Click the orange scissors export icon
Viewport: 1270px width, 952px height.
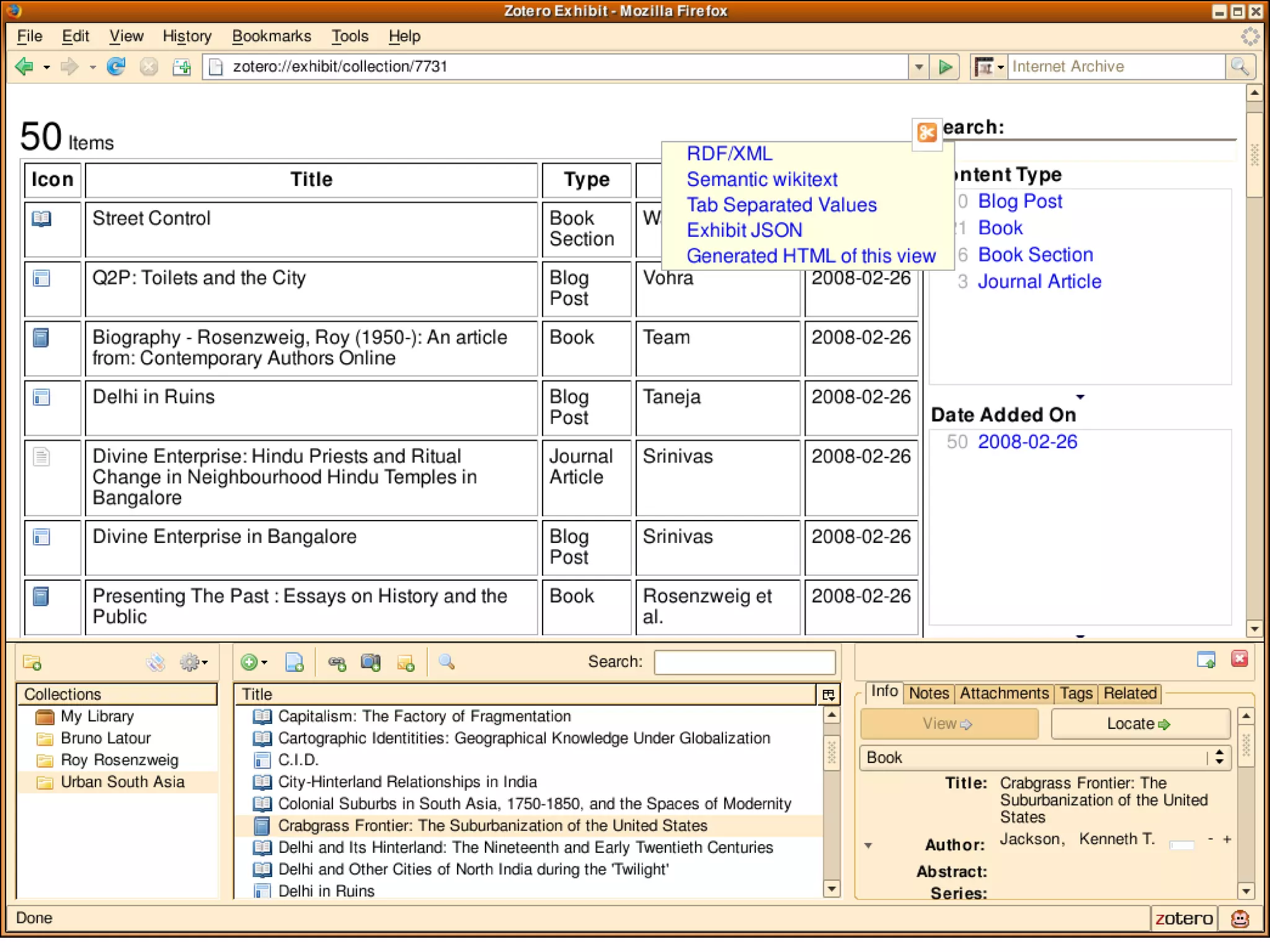926,133
